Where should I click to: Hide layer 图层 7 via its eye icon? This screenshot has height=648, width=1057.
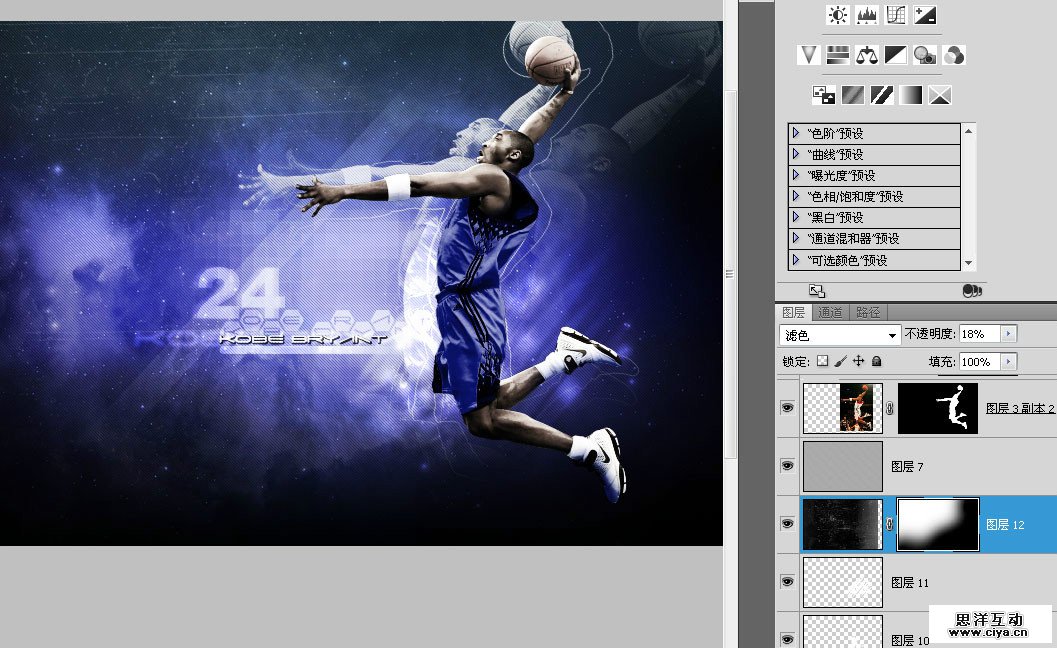pyautogui.click(x=788, y=466)
